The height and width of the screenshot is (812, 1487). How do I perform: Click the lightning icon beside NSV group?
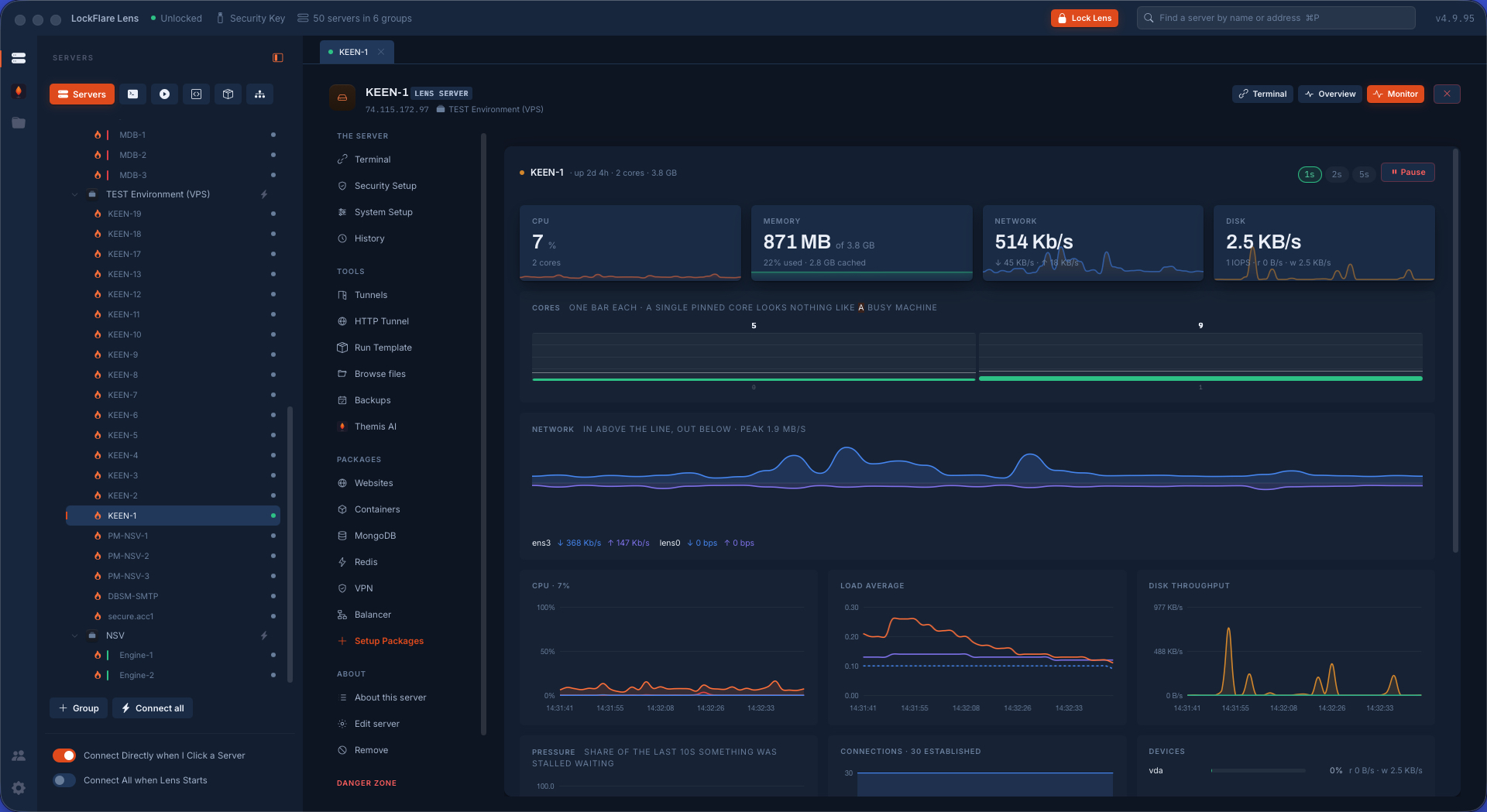[264, 636]
